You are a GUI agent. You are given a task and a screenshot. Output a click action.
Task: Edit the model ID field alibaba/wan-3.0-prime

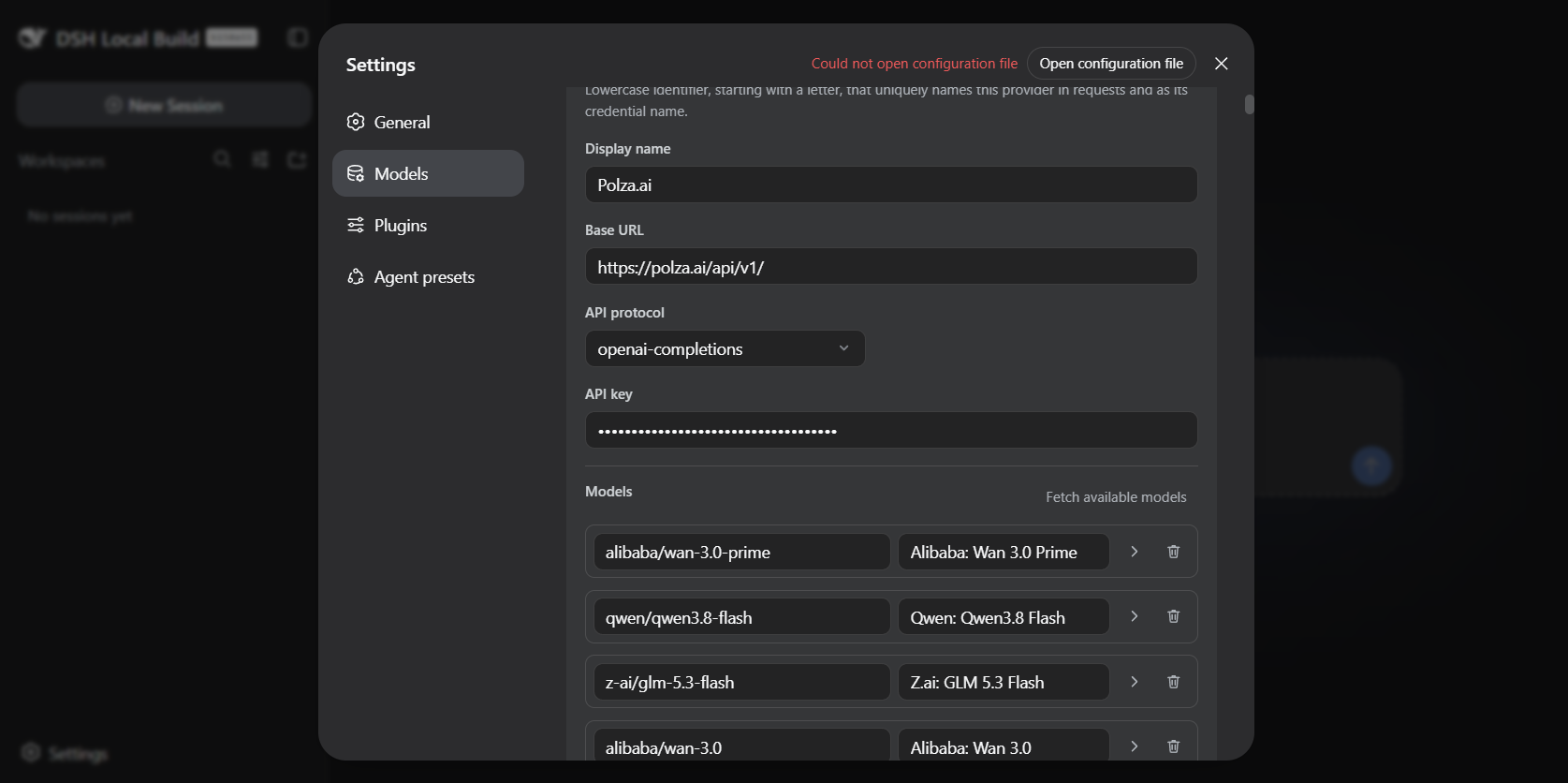(x=741, y=552)
